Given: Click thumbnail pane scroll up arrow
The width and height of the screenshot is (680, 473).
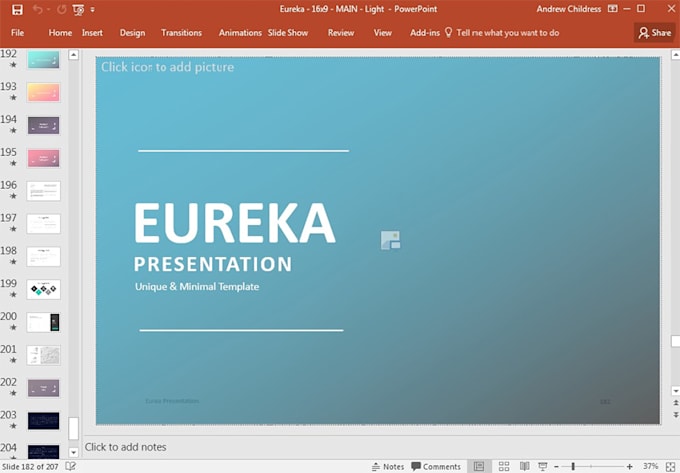Looking at the screenshot, I should coord(74,55).
